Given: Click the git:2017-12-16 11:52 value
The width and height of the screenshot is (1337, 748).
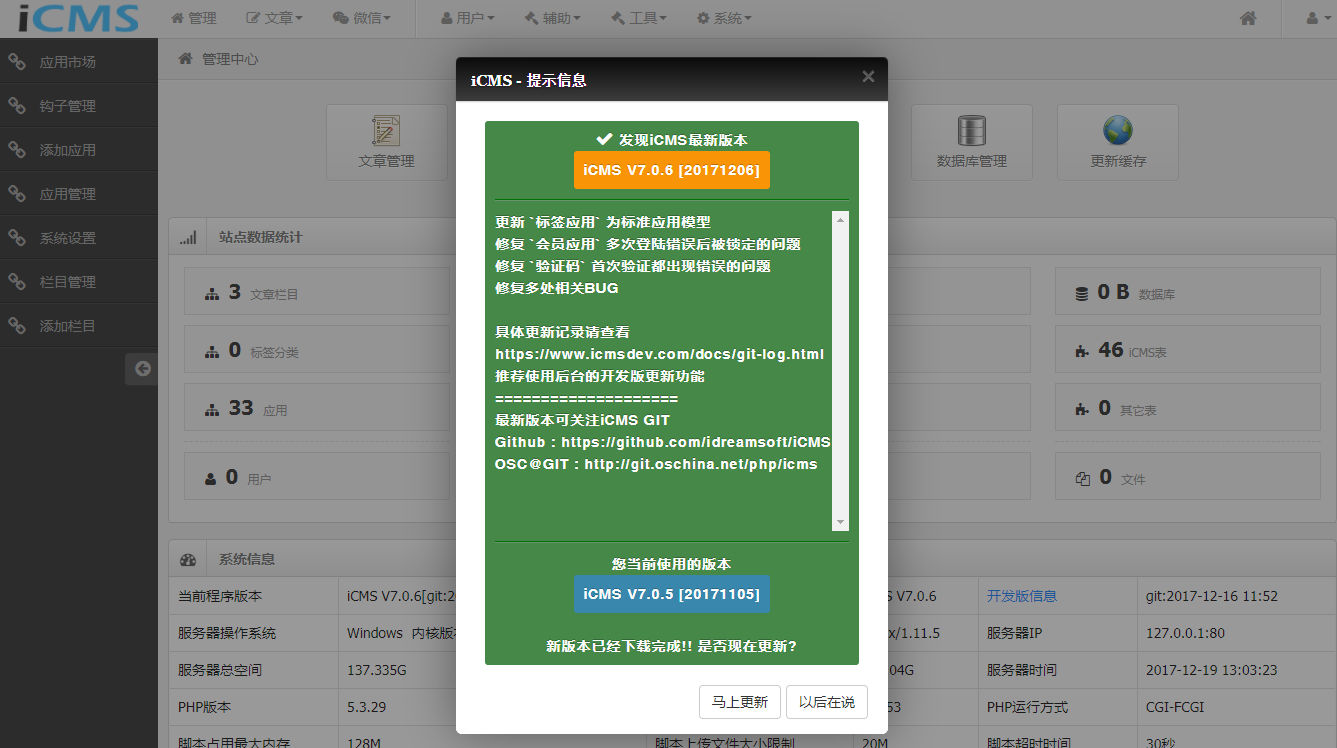Looking at the screenshot, I should [1212, 596].
